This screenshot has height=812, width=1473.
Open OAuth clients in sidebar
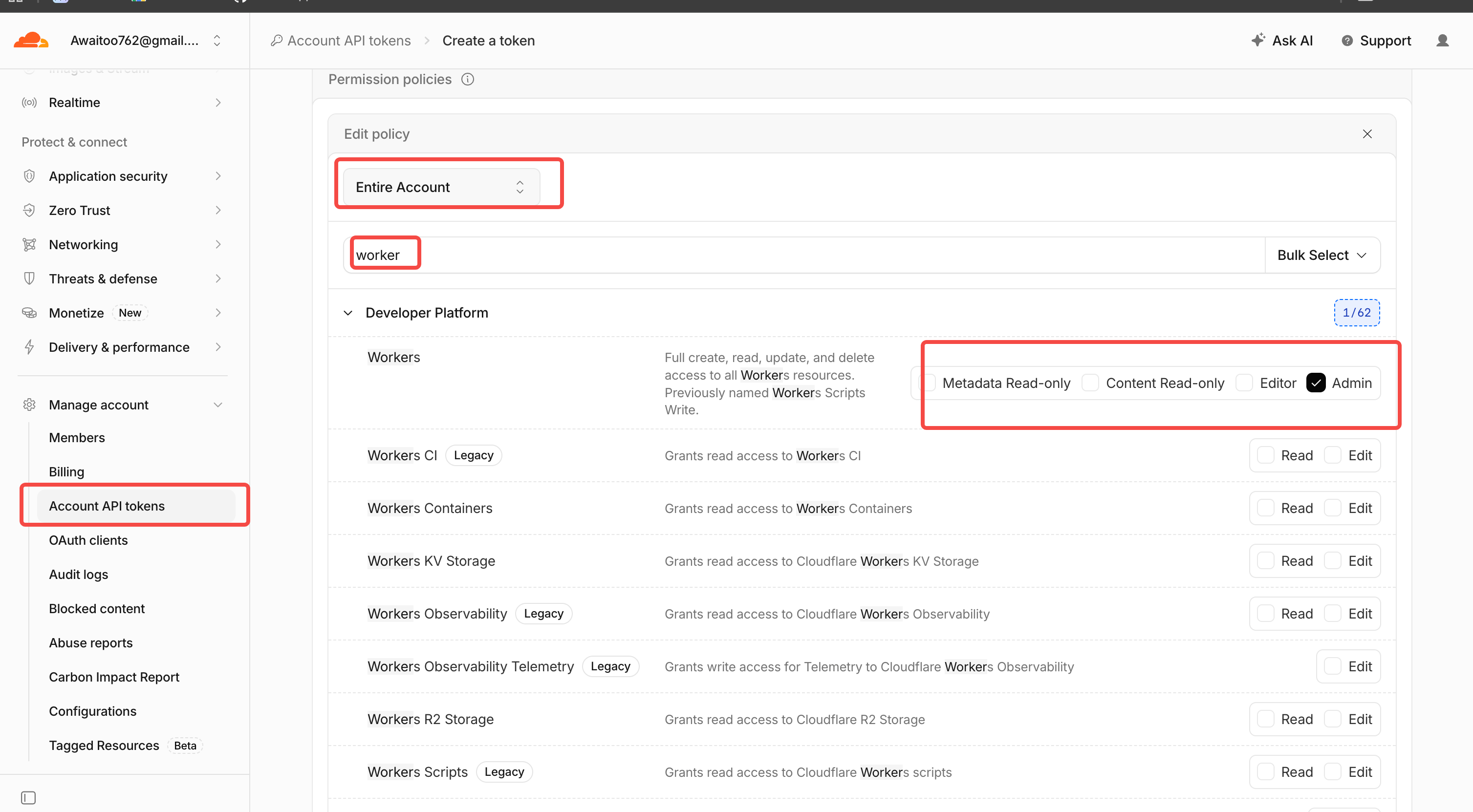pos(88,540)
